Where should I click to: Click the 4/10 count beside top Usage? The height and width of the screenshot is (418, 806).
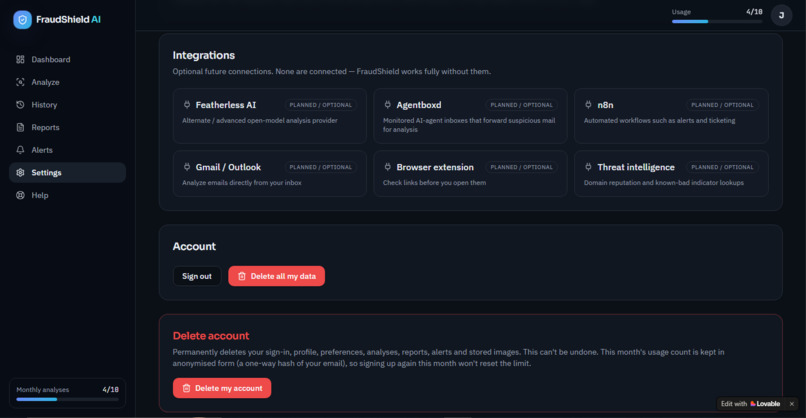point(754,11)
